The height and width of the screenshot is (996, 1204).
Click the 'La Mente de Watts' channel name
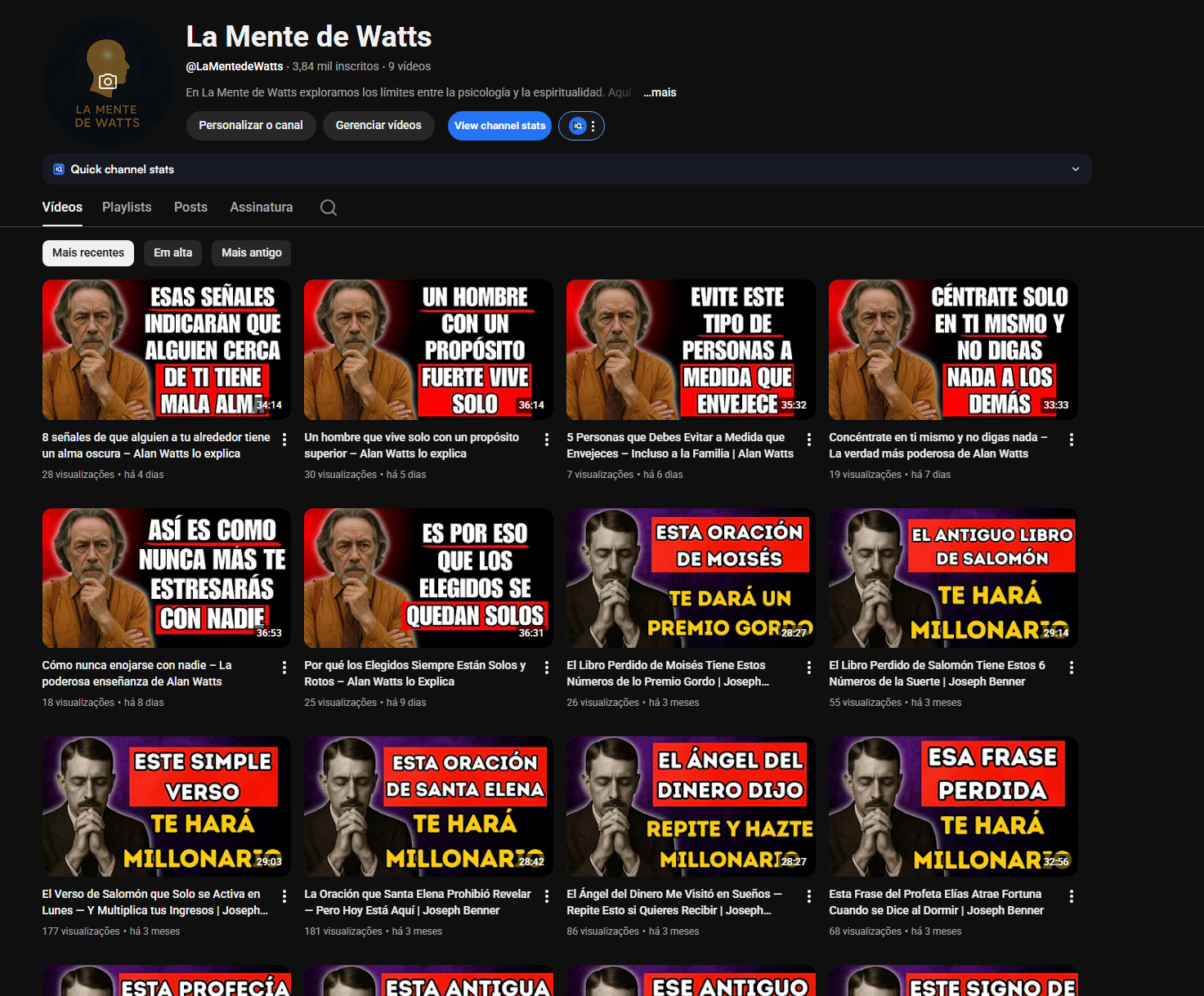[309, 37]
